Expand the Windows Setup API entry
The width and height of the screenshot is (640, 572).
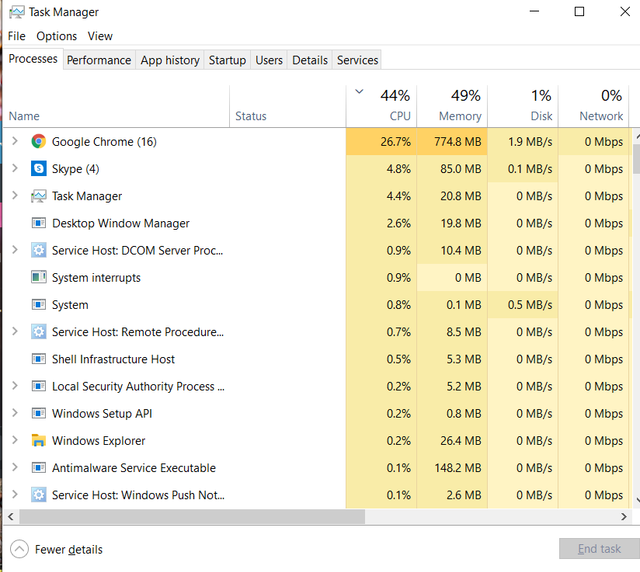click(x=15, y=413)
